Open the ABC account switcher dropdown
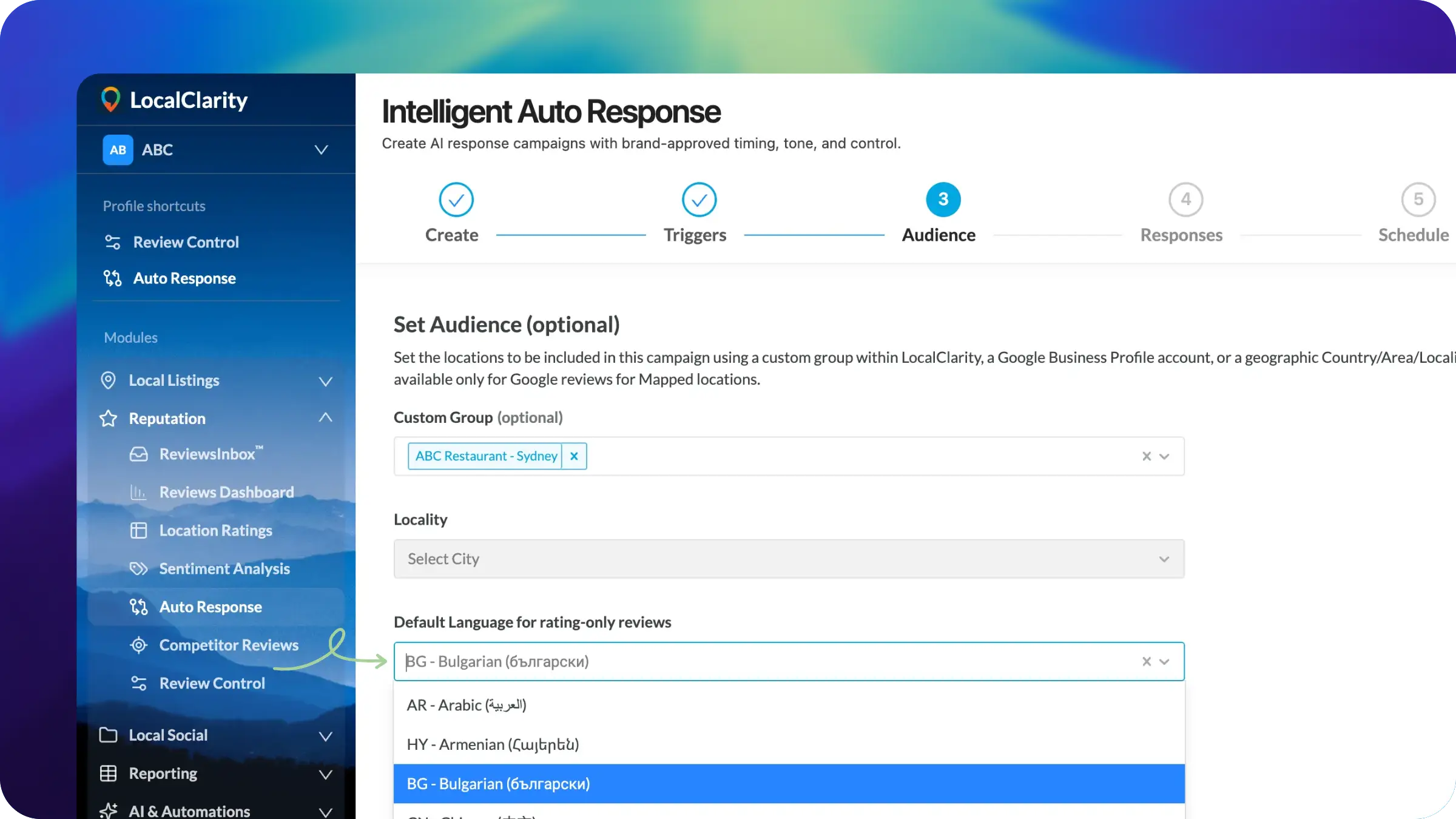This screenshot has height=819, width=1456. click(322, 150)
